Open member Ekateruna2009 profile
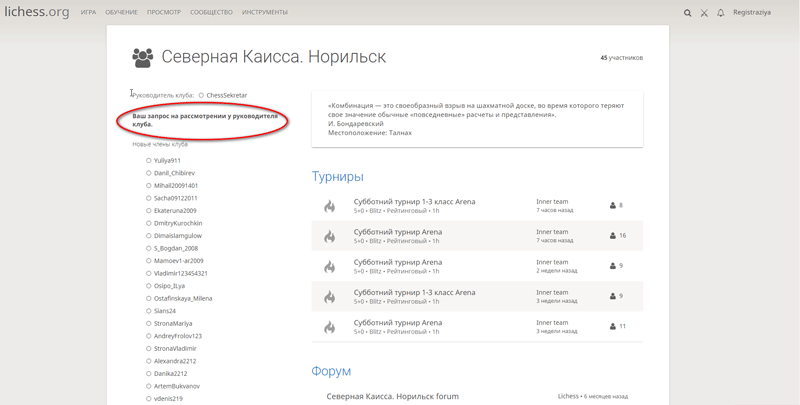 pos(175,211)
